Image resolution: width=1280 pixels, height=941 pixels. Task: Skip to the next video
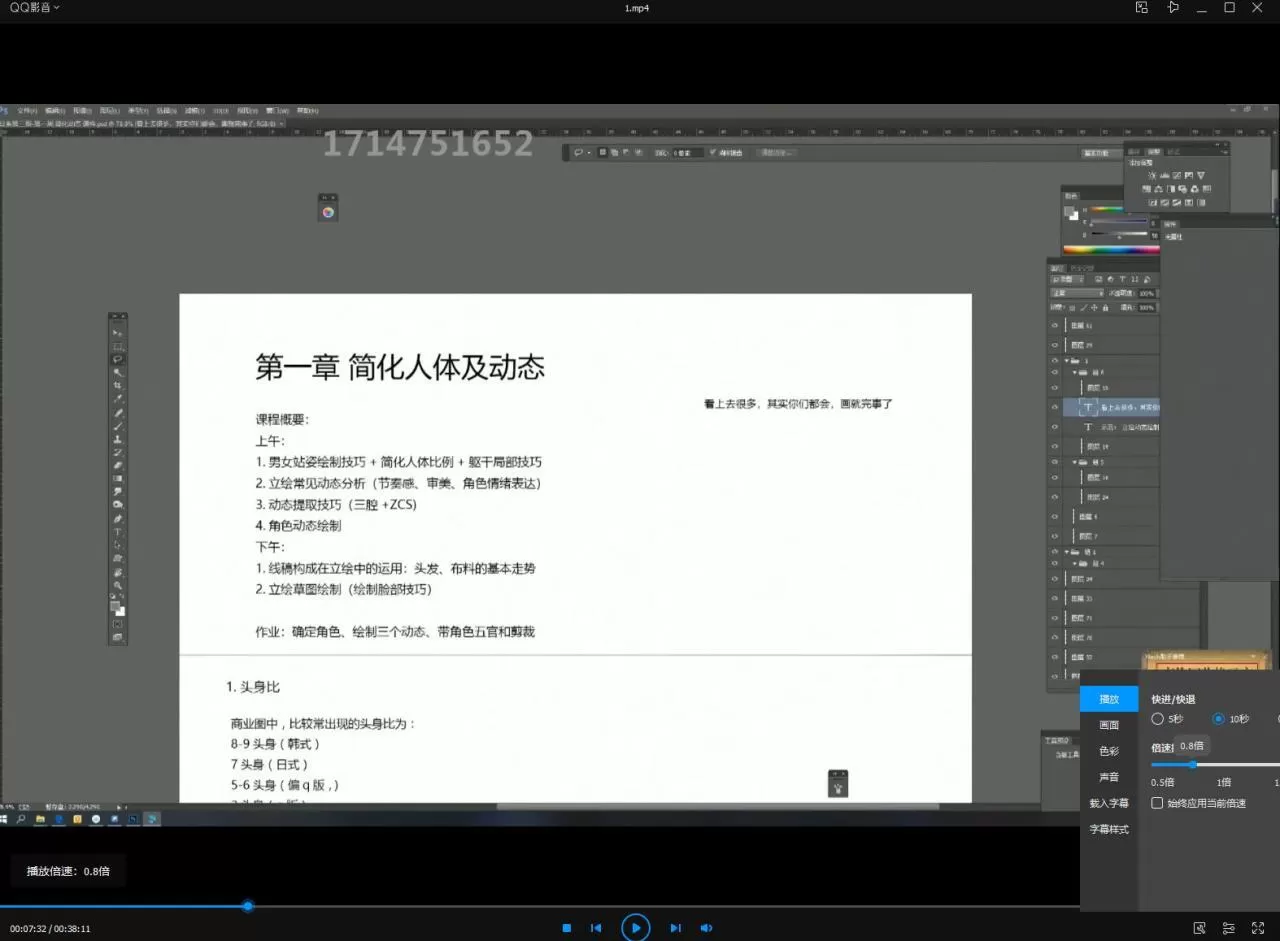(675, 928)
